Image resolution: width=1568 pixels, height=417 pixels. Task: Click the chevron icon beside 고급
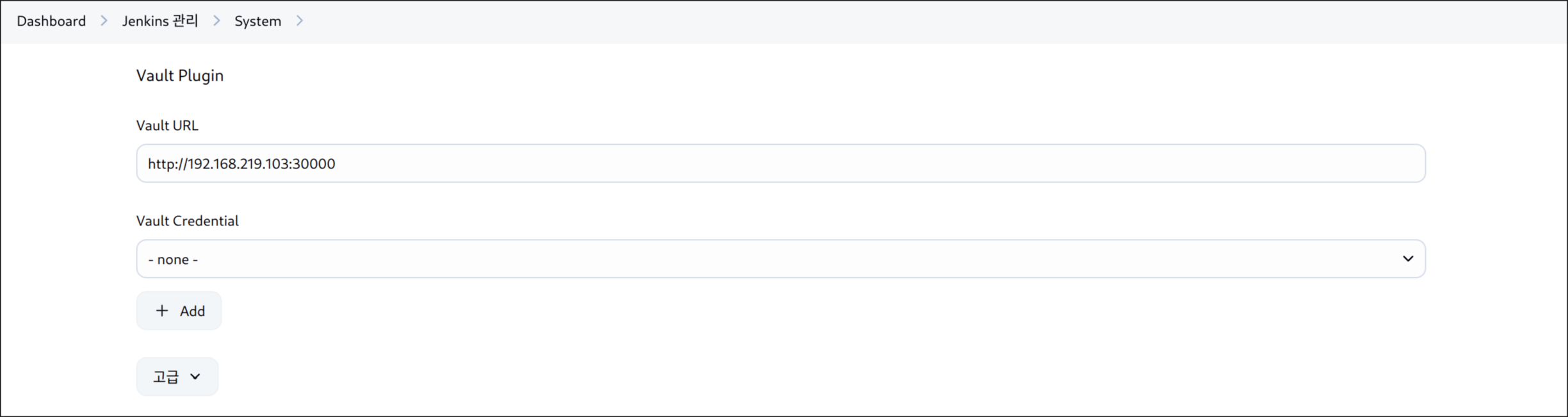pyautogui.click(x=195, y=377)
